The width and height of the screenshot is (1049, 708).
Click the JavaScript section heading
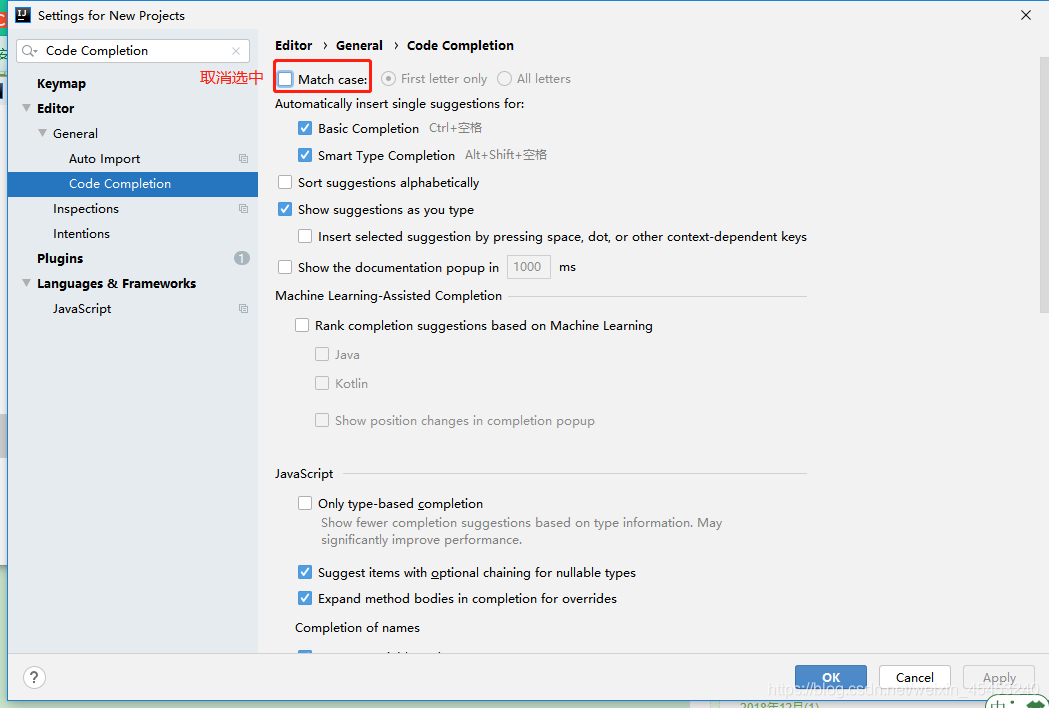304,474
